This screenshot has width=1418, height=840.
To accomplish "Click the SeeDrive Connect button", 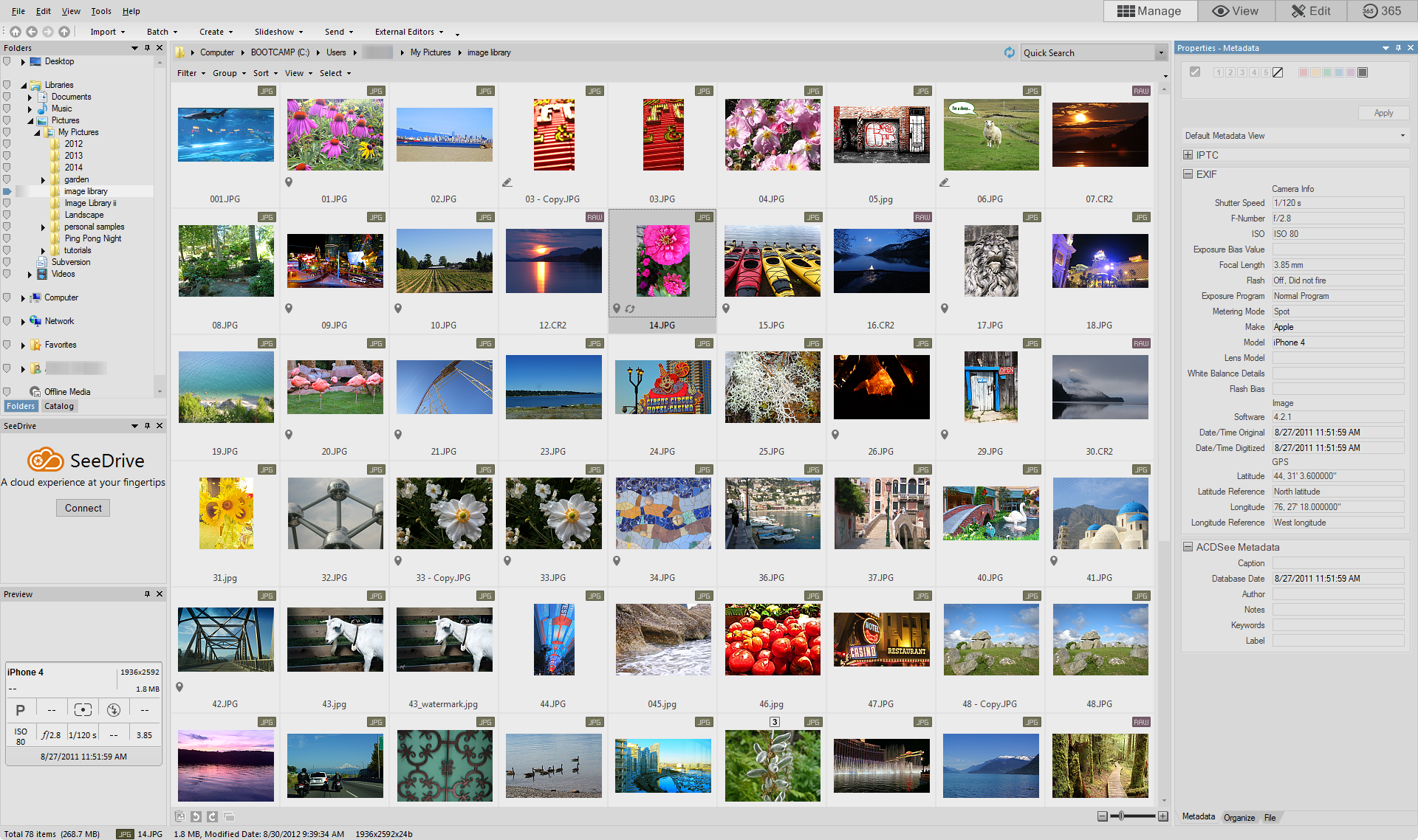I will [83, 508].
